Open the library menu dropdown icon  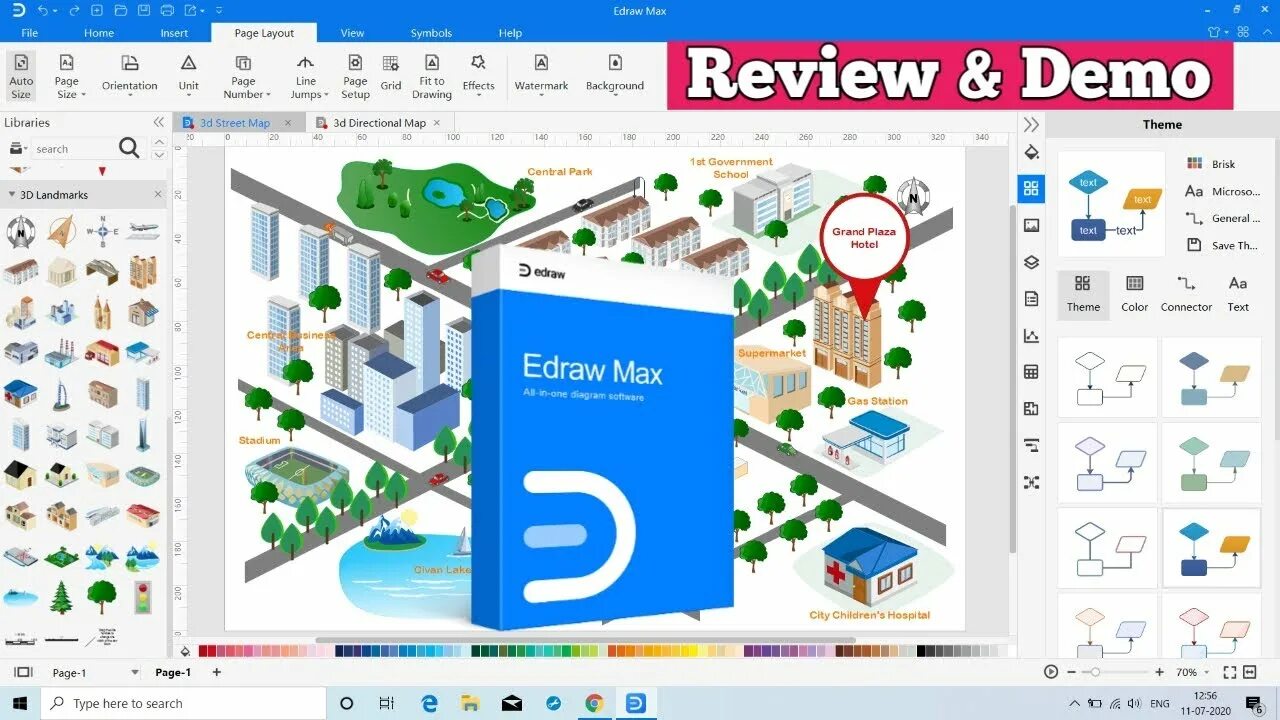[17, 149]
